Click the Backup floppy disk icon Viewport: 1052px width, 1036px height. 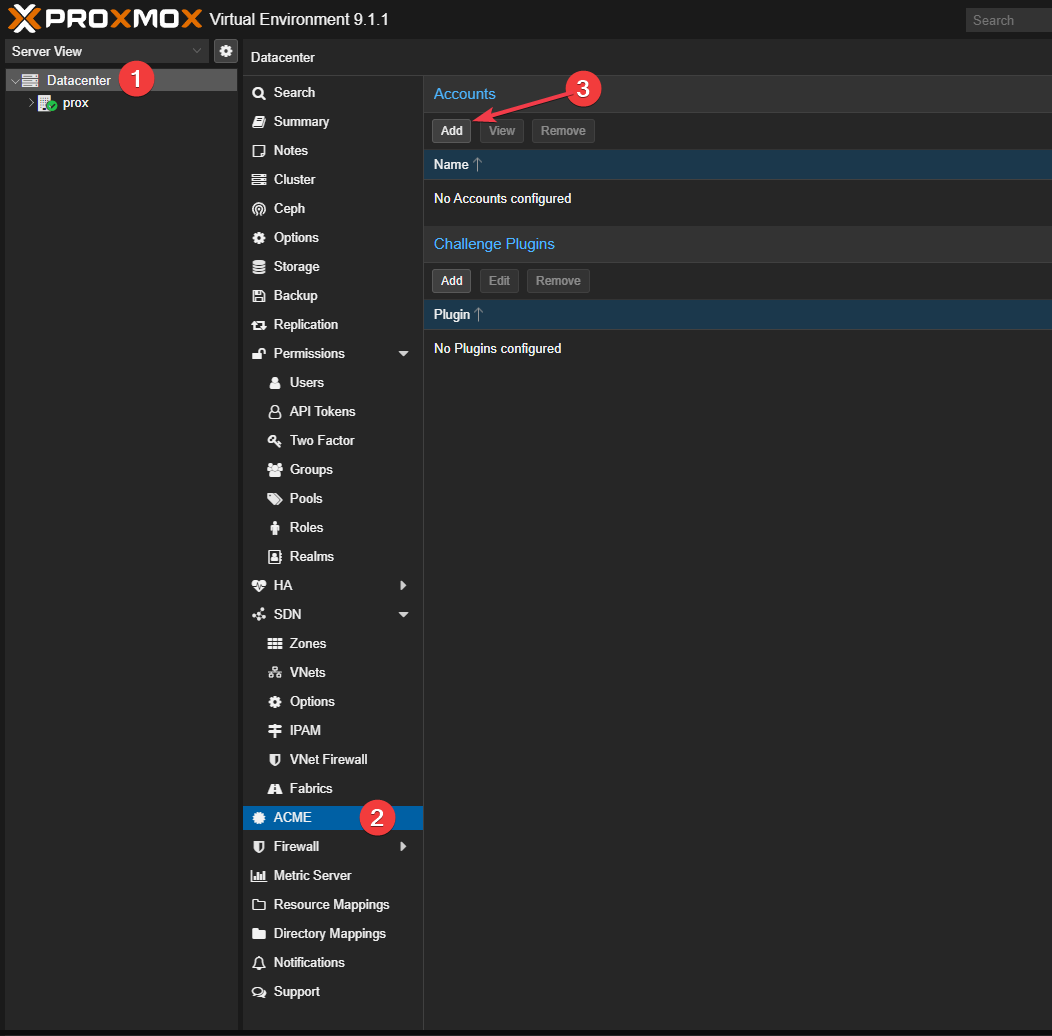[258, 296]
